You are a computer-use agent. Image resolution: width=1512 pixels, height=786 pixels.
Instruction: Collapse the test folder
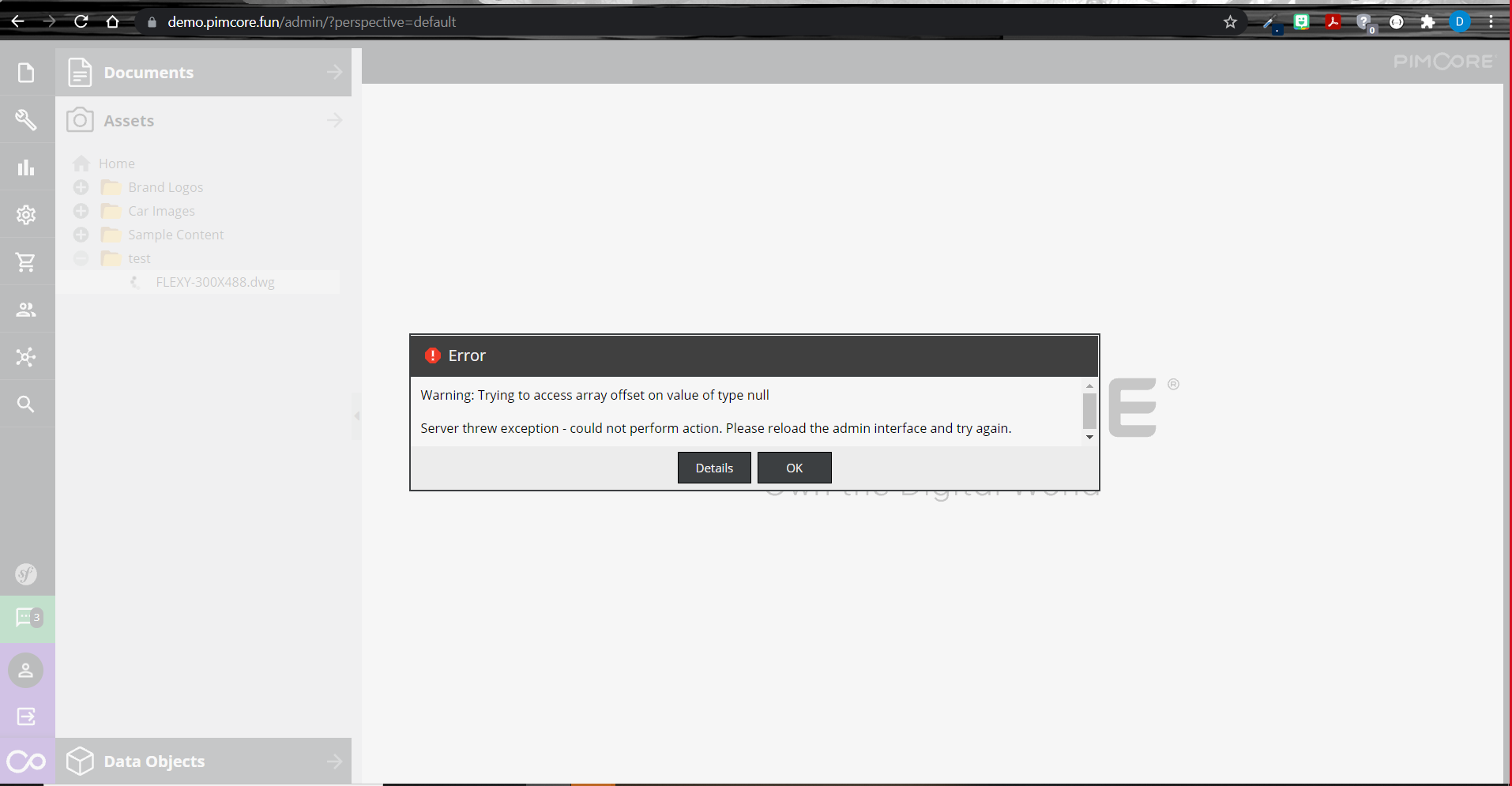[x=81, y=258]
